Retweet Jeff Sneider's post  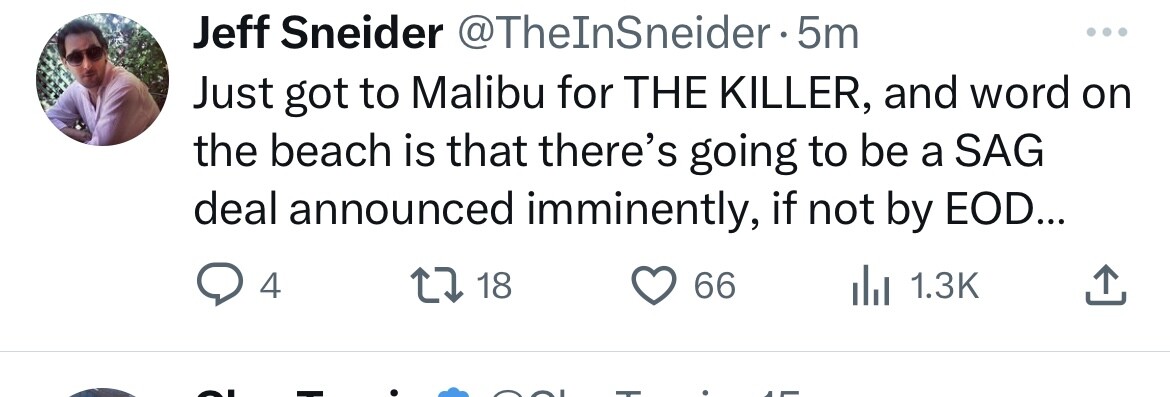pyautogui.click(x=440, y=286)
